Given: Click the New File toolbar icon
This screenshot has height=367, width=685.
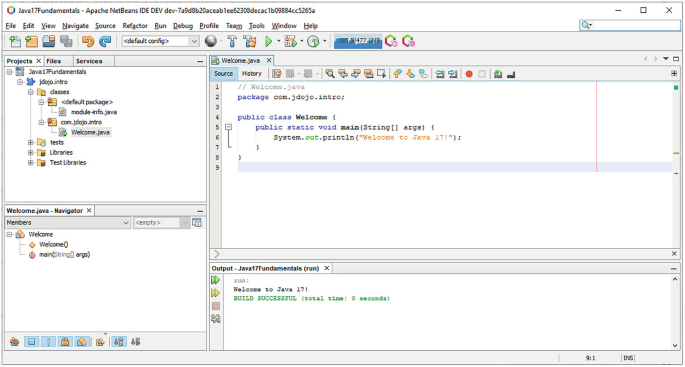Looking at the screenshot, I should point(15,42).
